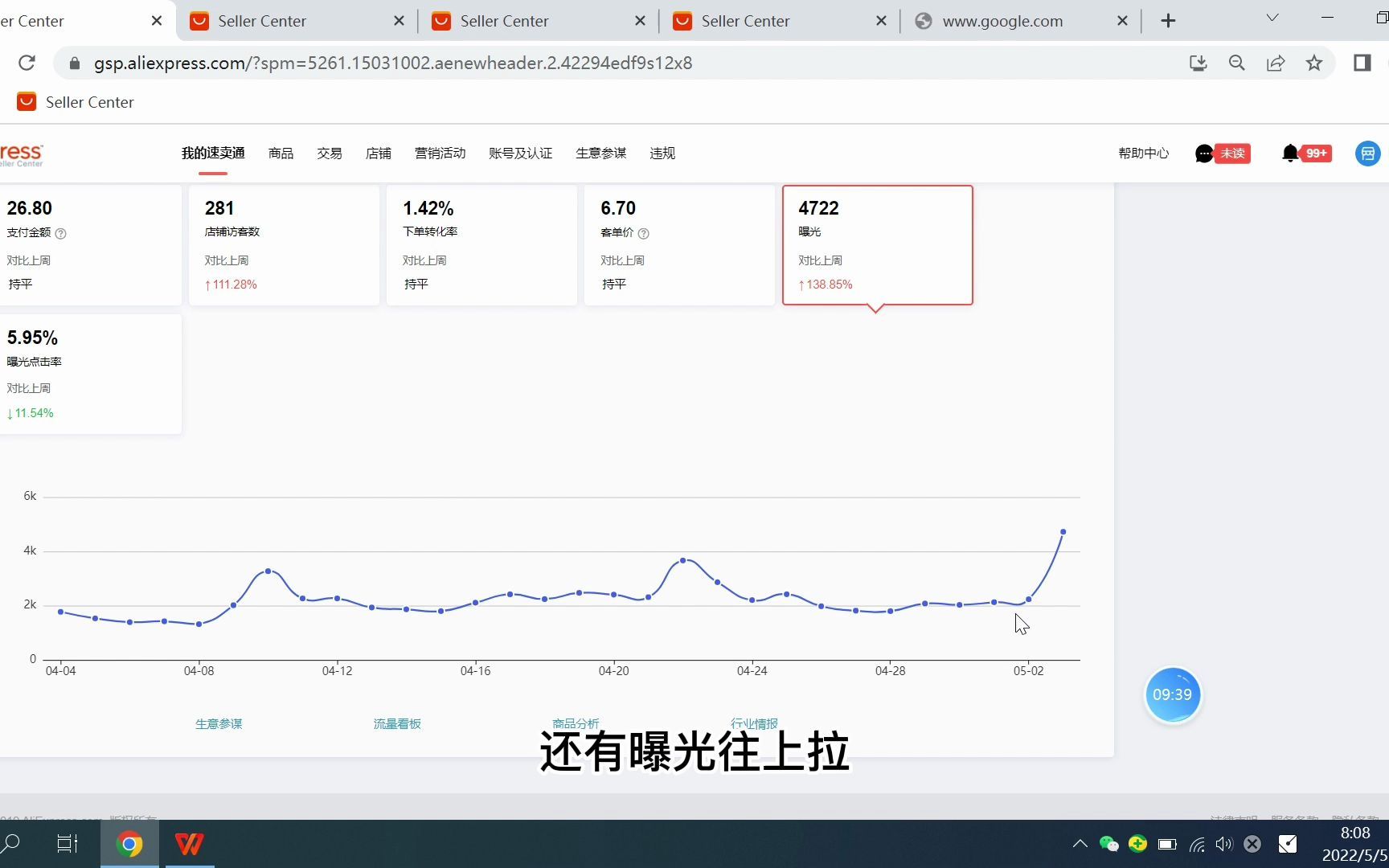Click the share page icon

tap(1276, 63)
